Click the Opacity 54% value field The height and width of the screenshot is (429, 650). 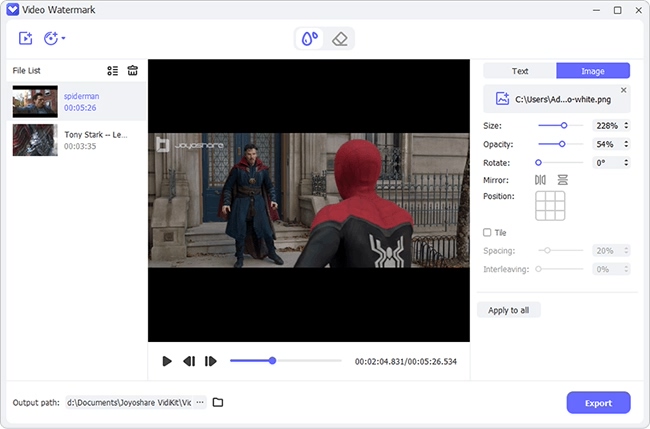[x=607, y=144]
